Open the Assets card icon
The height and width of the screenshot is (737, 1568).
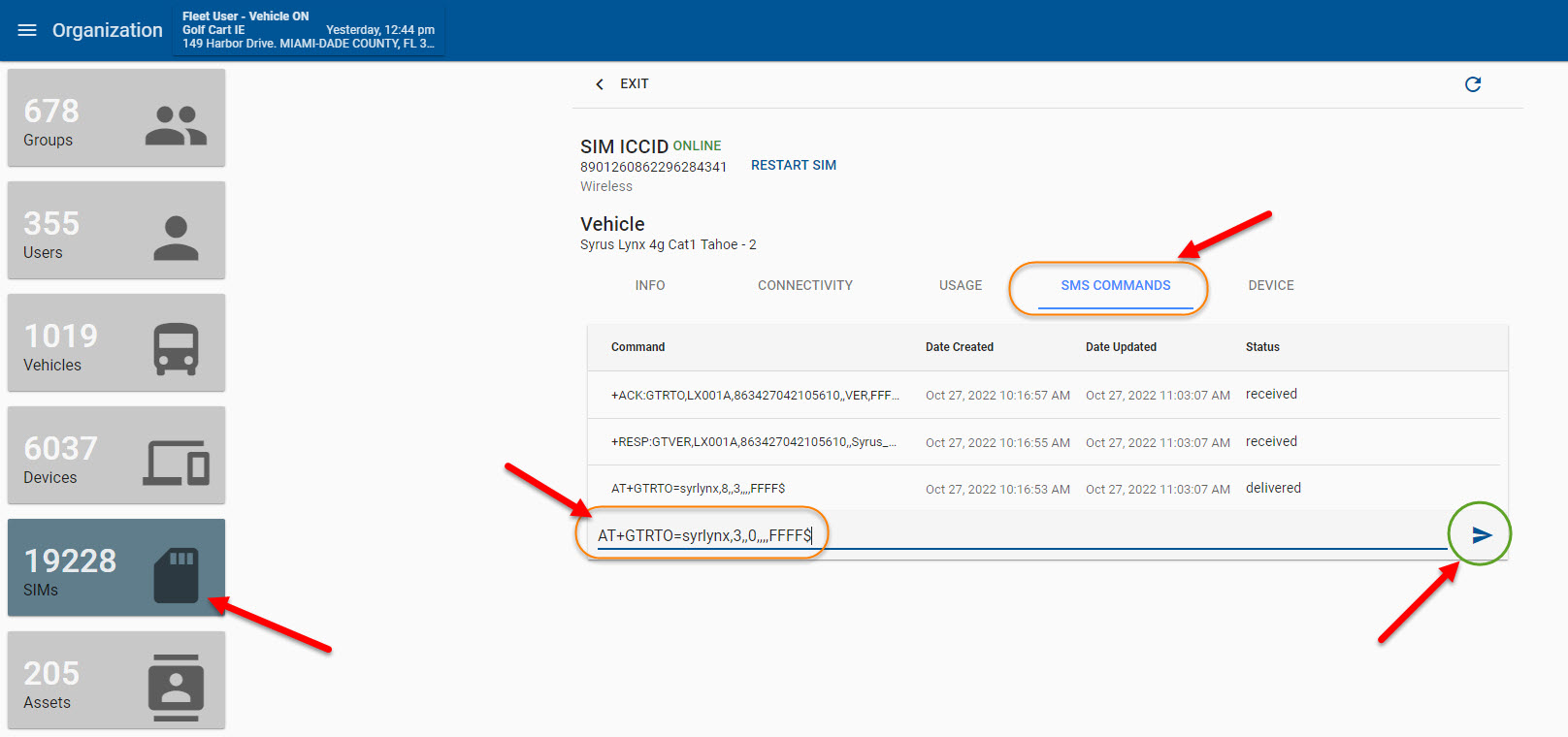(176, 687)
